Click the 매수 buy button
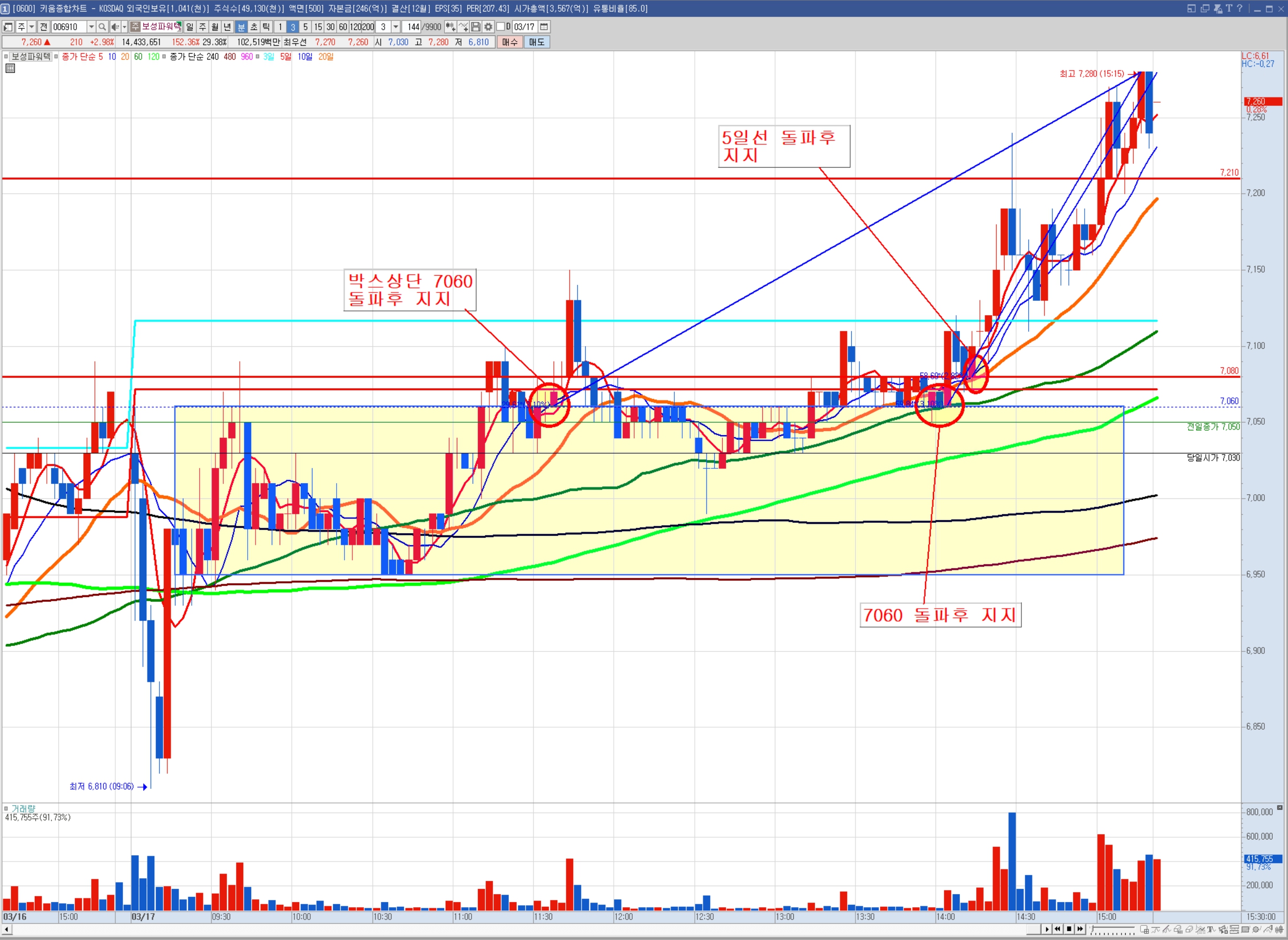Viewport: 1288px width, 940px height. (x=510, y=42)
